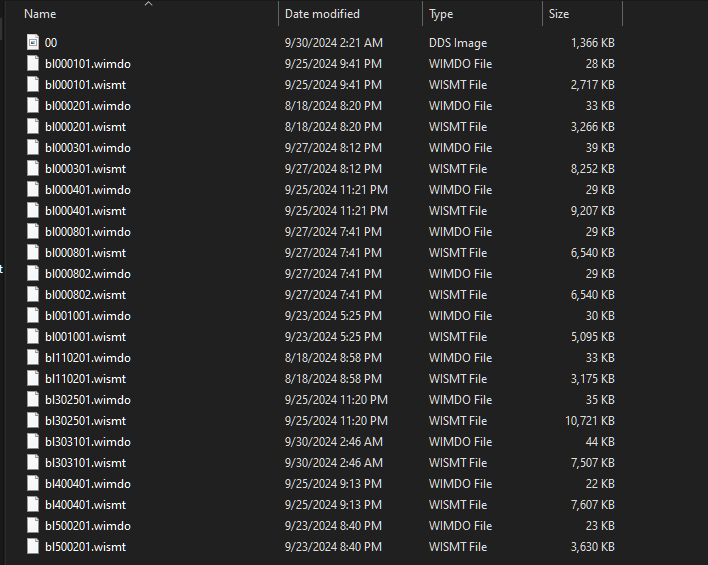Click the file icon of bl000401.wimdo

click(33, 190)
